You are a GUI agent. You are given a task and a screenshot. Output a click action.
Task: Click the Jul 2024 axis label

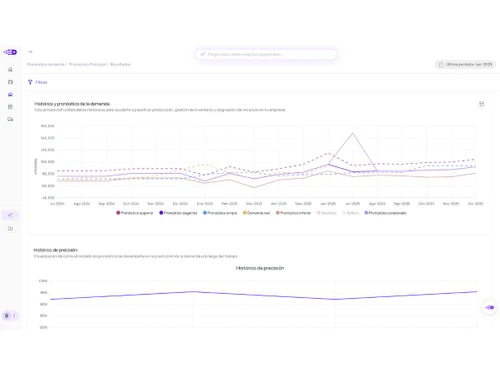pyautogui.click(x=57, y=203)
